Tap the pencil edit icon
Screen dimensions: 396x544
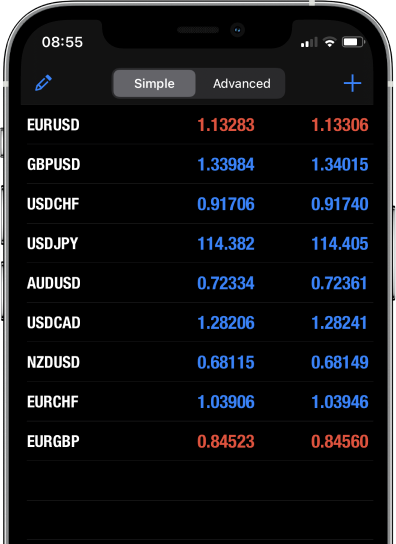coord(43,83)
